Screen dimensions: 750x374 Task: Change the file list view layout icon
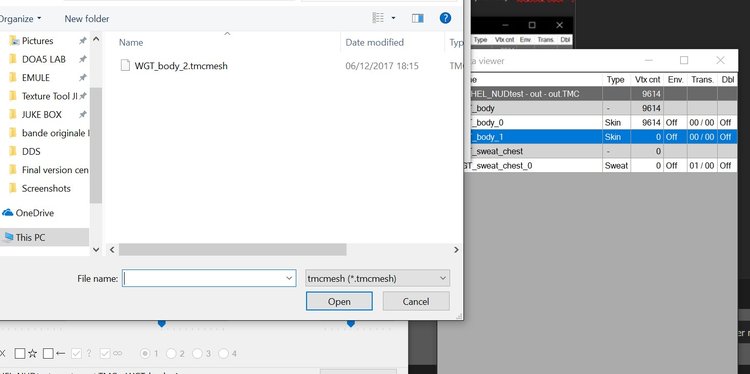[x=378, y=18]
